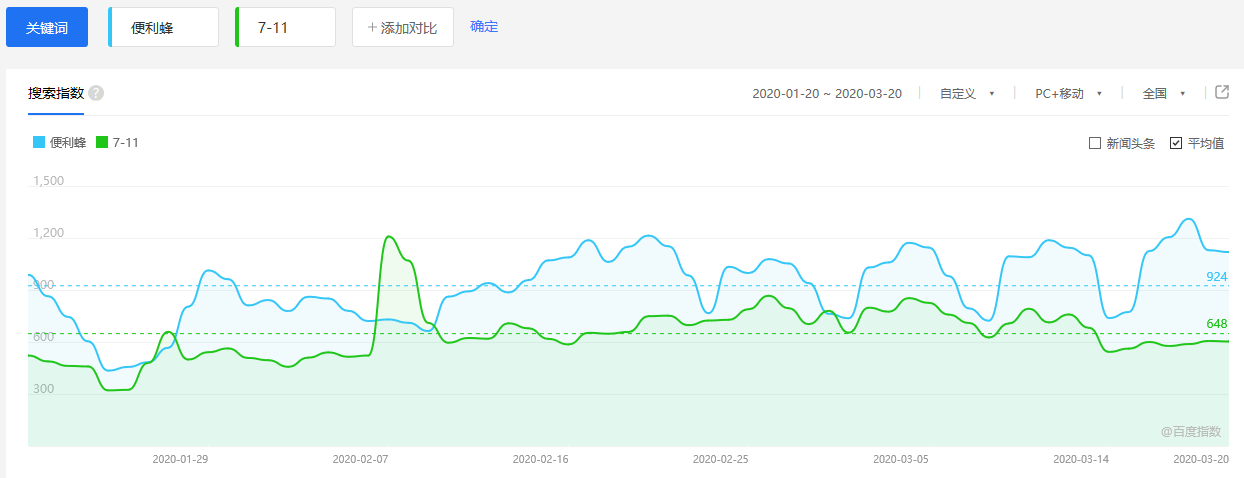Click the 添加对比 button

(402, 28)
